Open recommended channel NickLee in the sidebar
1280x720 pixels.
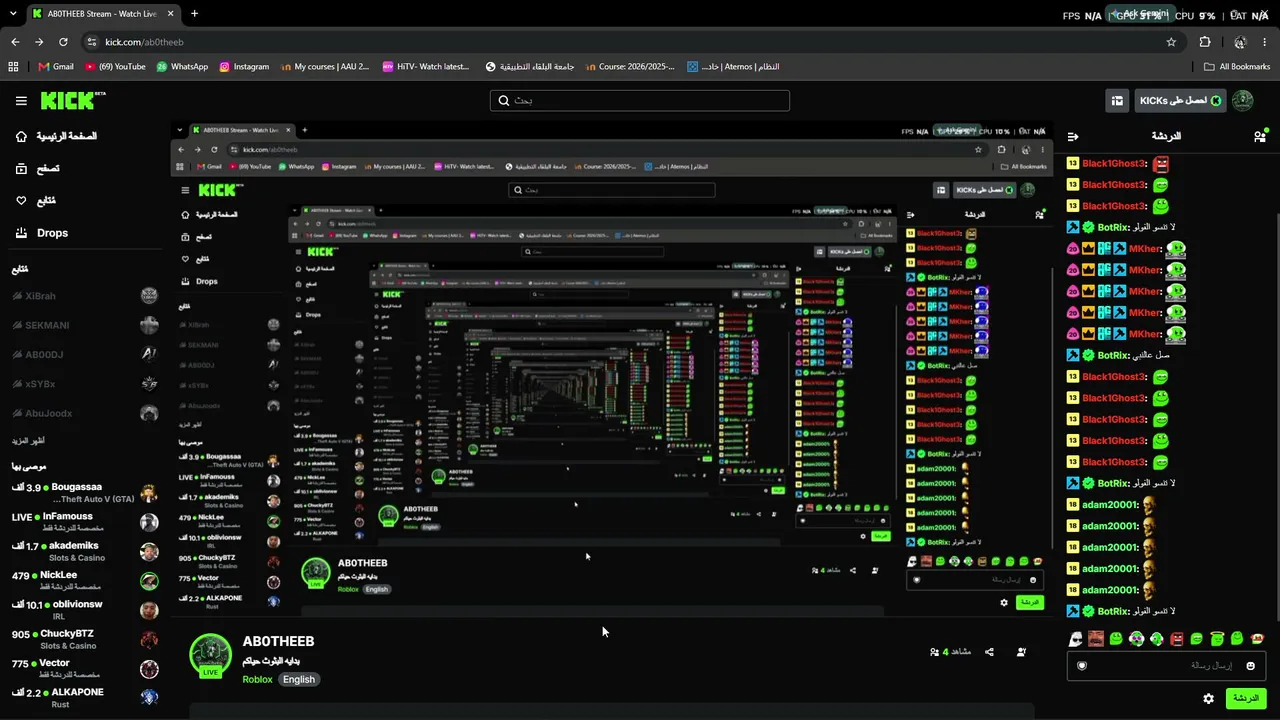click(85, 581)
